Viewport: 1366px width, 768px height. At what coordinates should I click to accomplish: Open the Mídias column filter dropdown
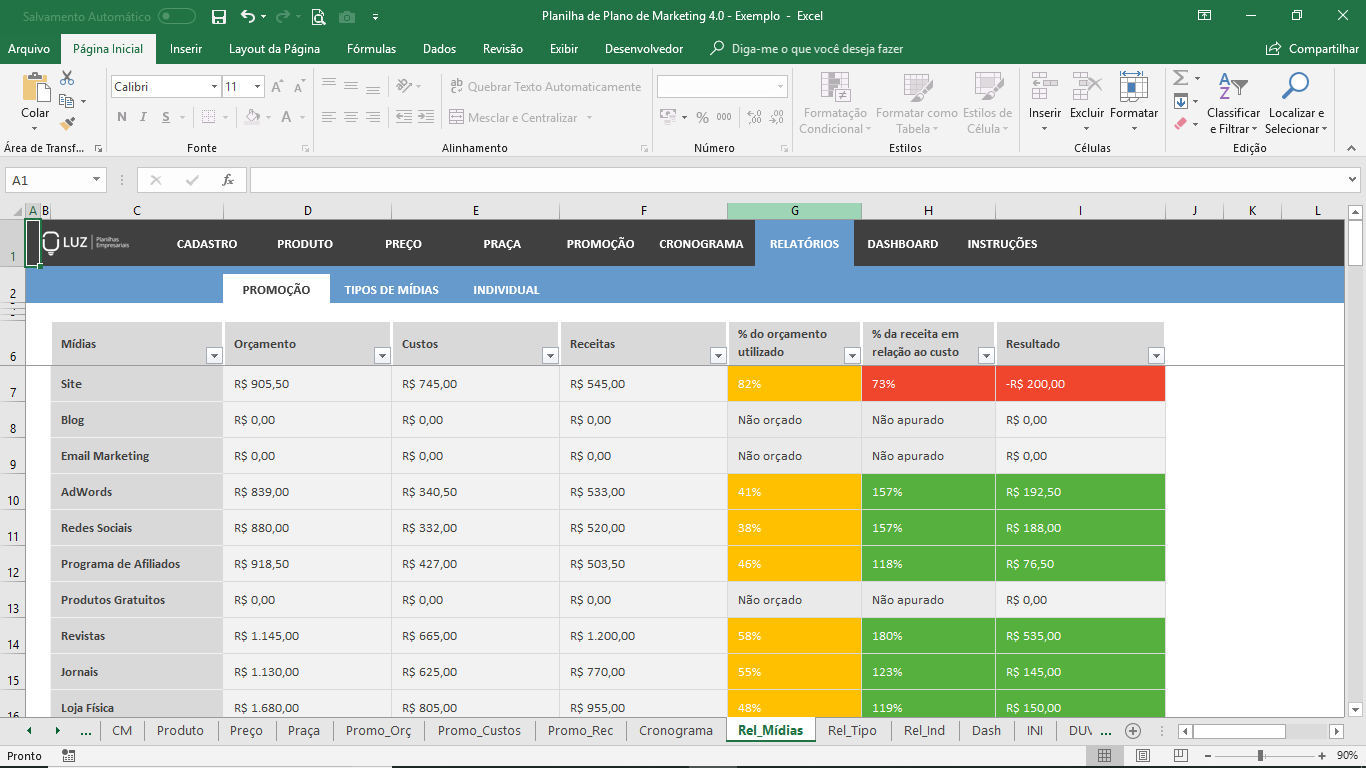tap(213, 355)
